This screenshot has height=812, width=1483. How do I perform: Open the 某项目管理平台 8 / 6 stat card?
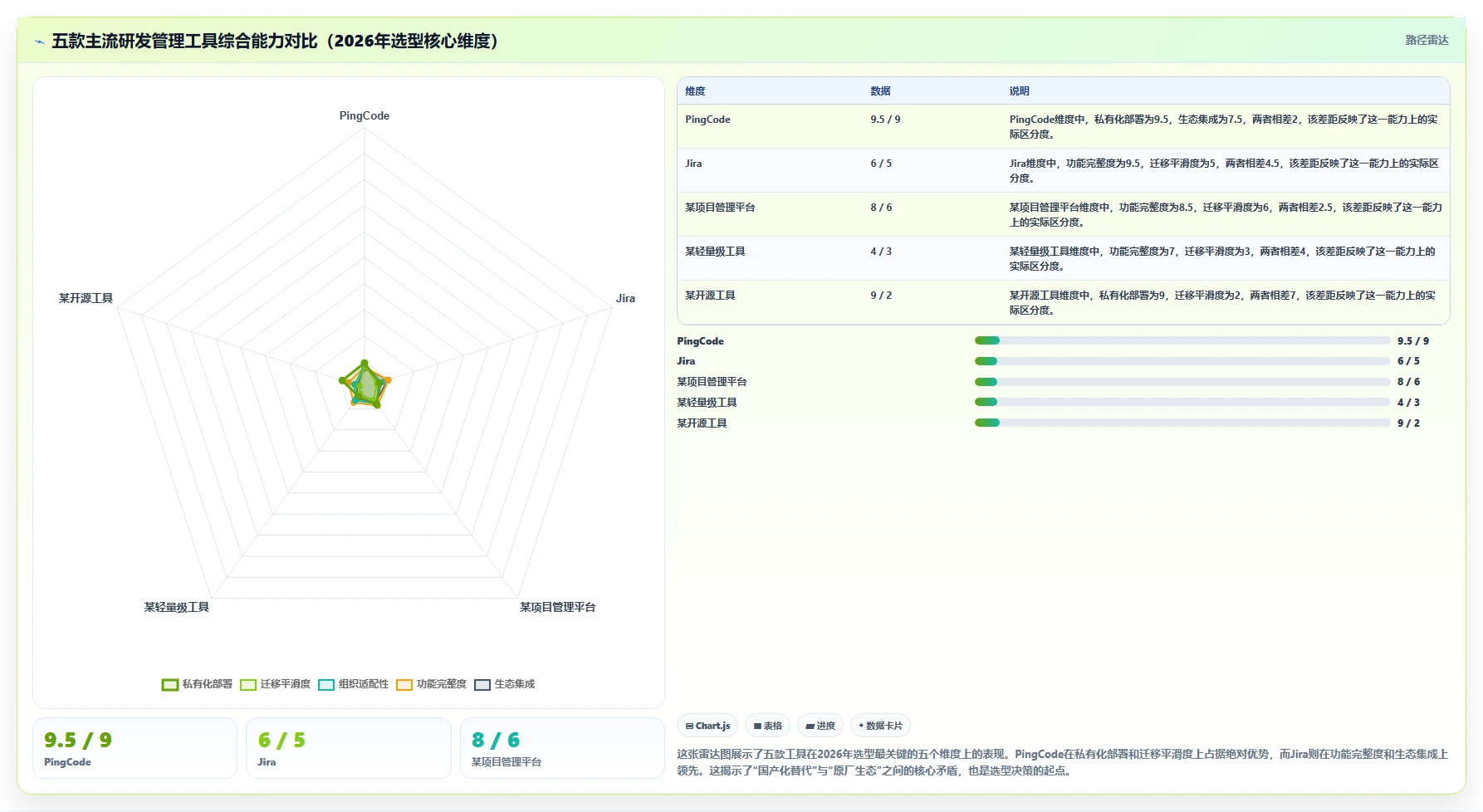click(x=562, y=748)
